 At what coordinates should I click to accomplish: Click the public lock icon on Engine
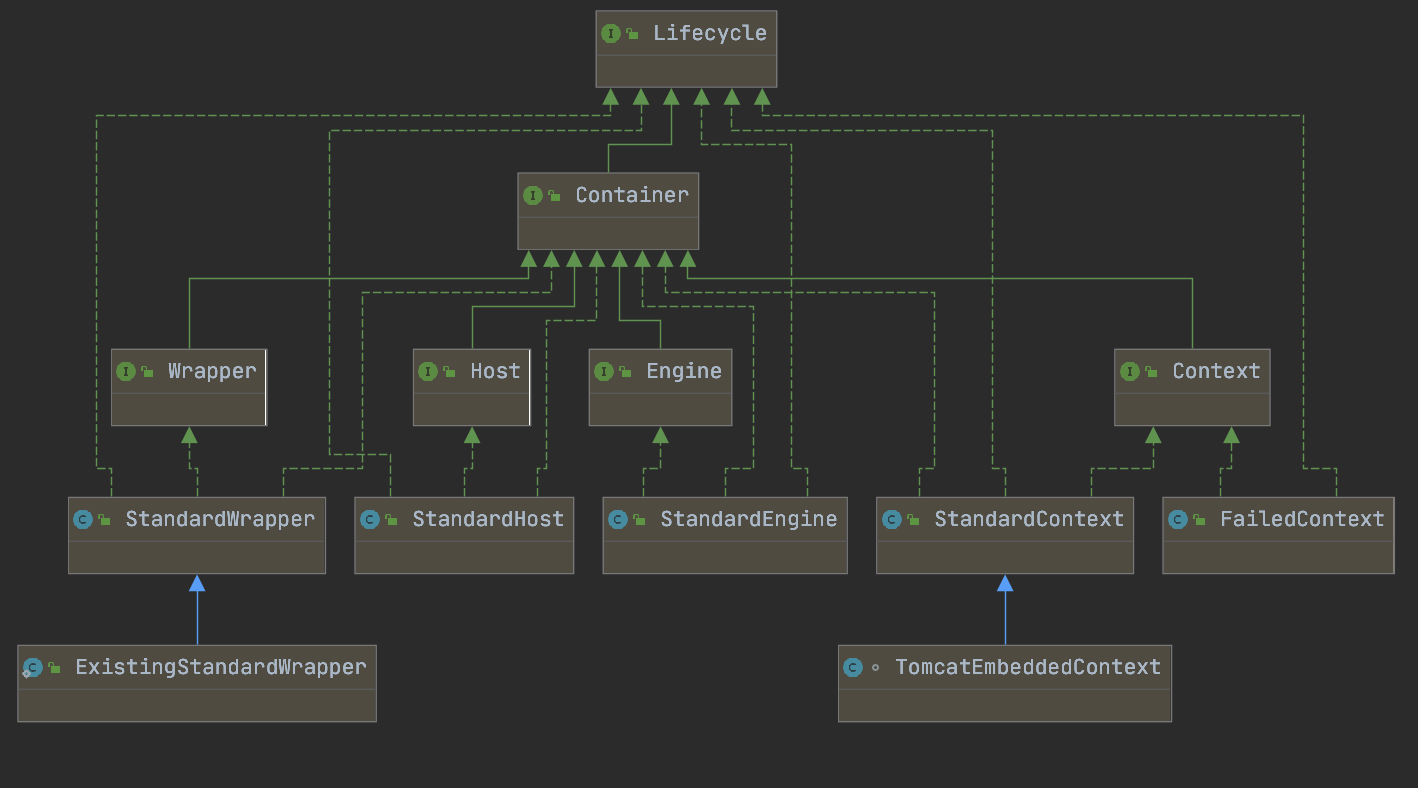625,372
